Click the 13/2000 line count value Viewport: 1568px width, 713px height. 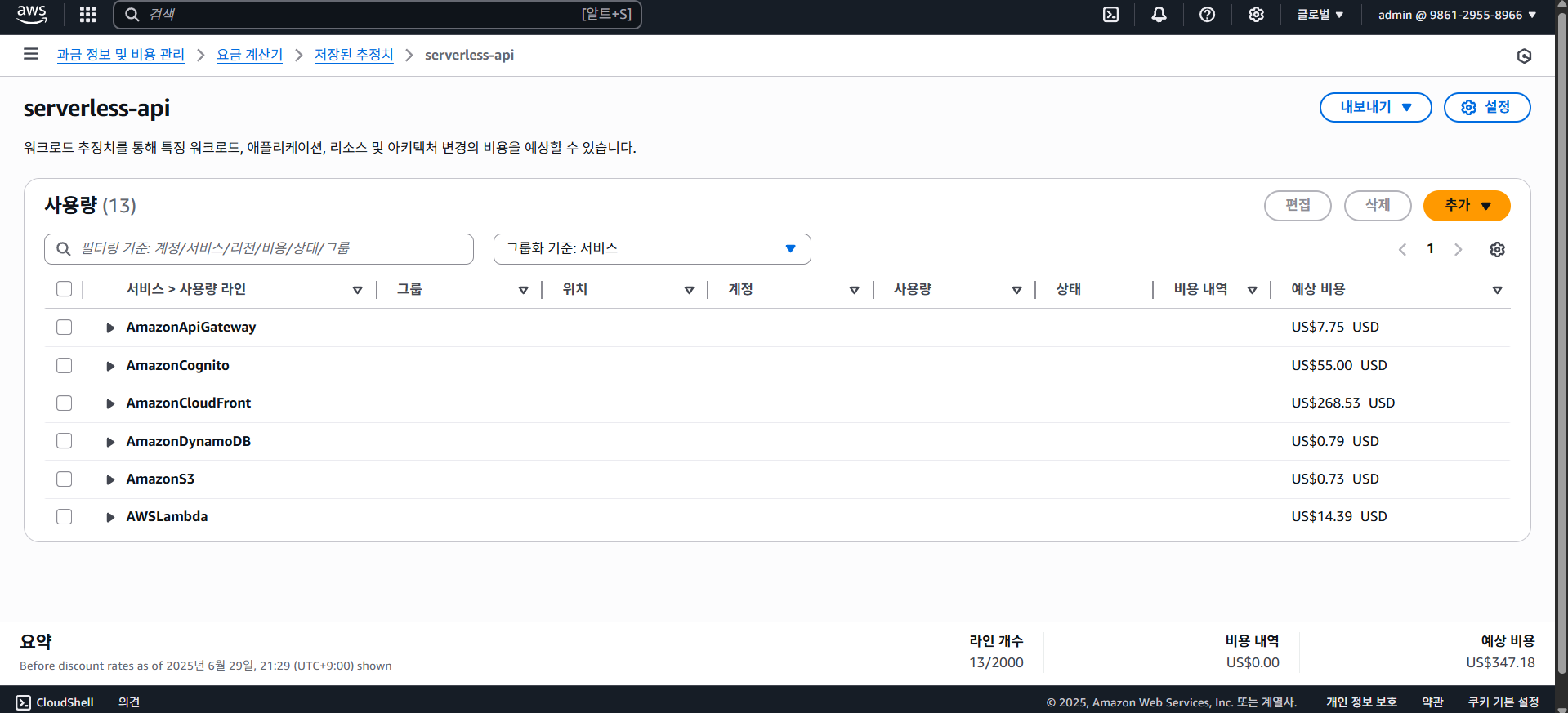(x=996, y=663)
